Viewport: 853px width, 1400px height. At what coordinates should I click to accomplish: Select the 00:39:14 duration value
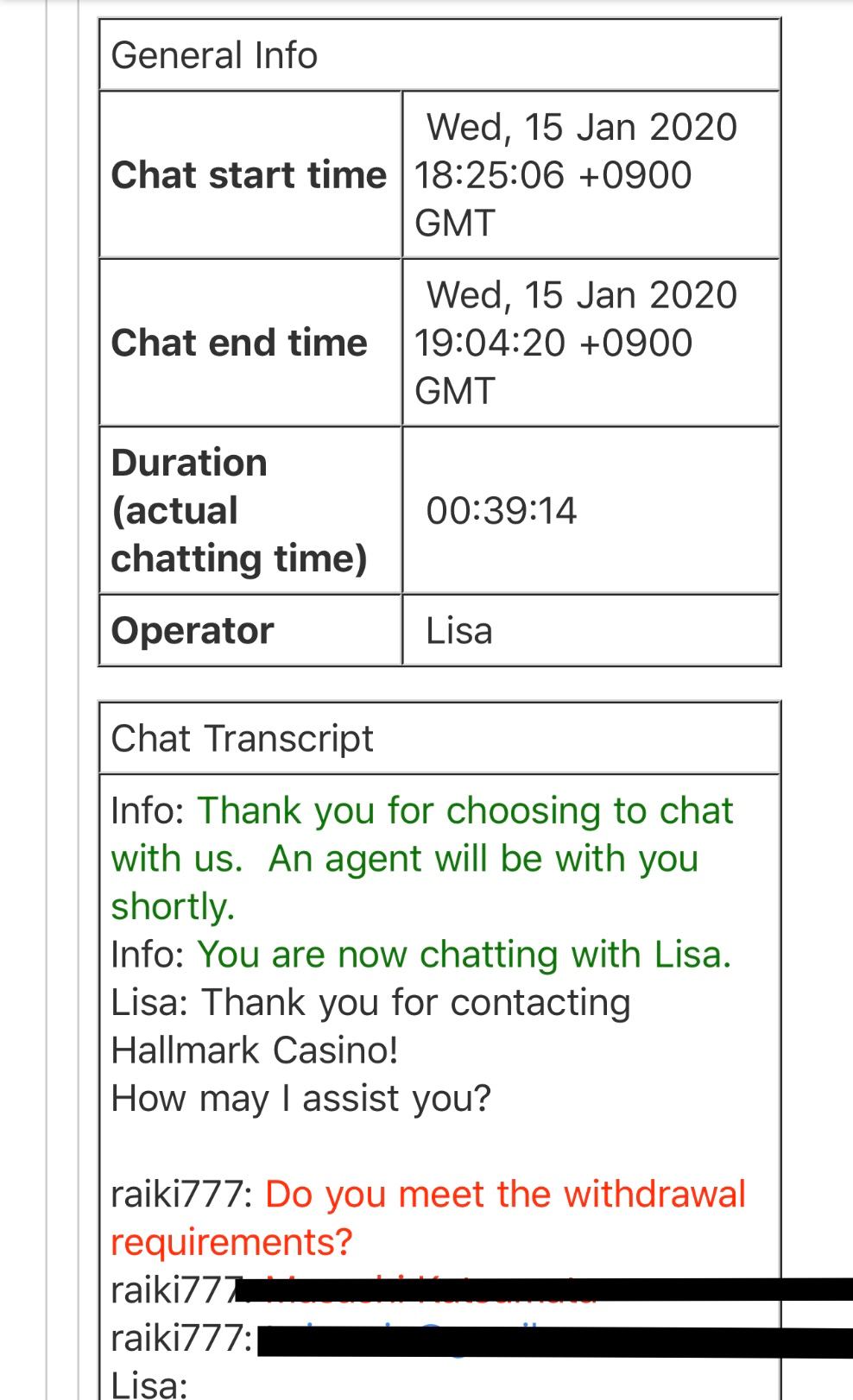[501, 510]
